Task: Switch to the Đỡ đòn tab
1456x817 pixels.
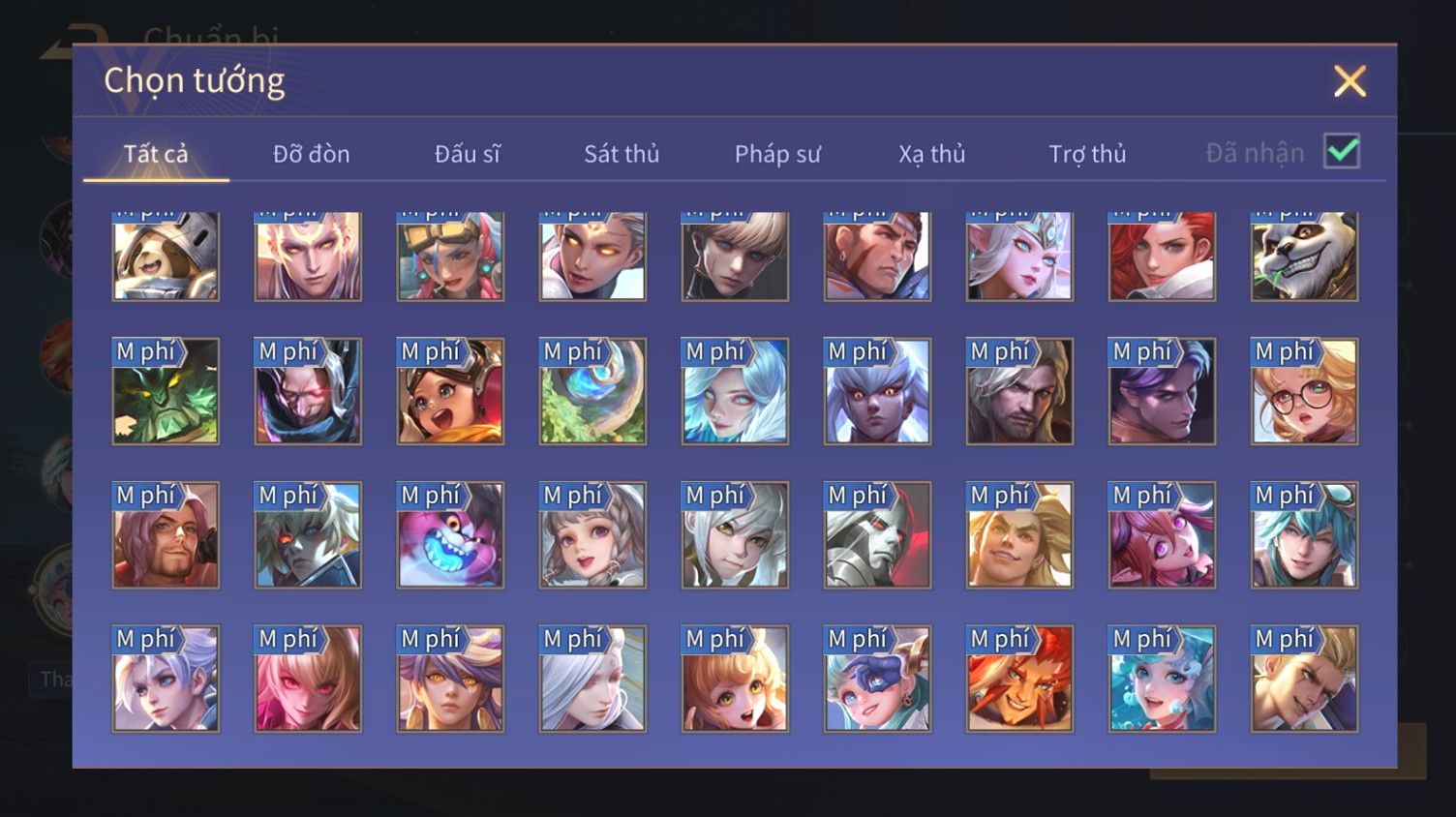Action: [x=311, y=153]
